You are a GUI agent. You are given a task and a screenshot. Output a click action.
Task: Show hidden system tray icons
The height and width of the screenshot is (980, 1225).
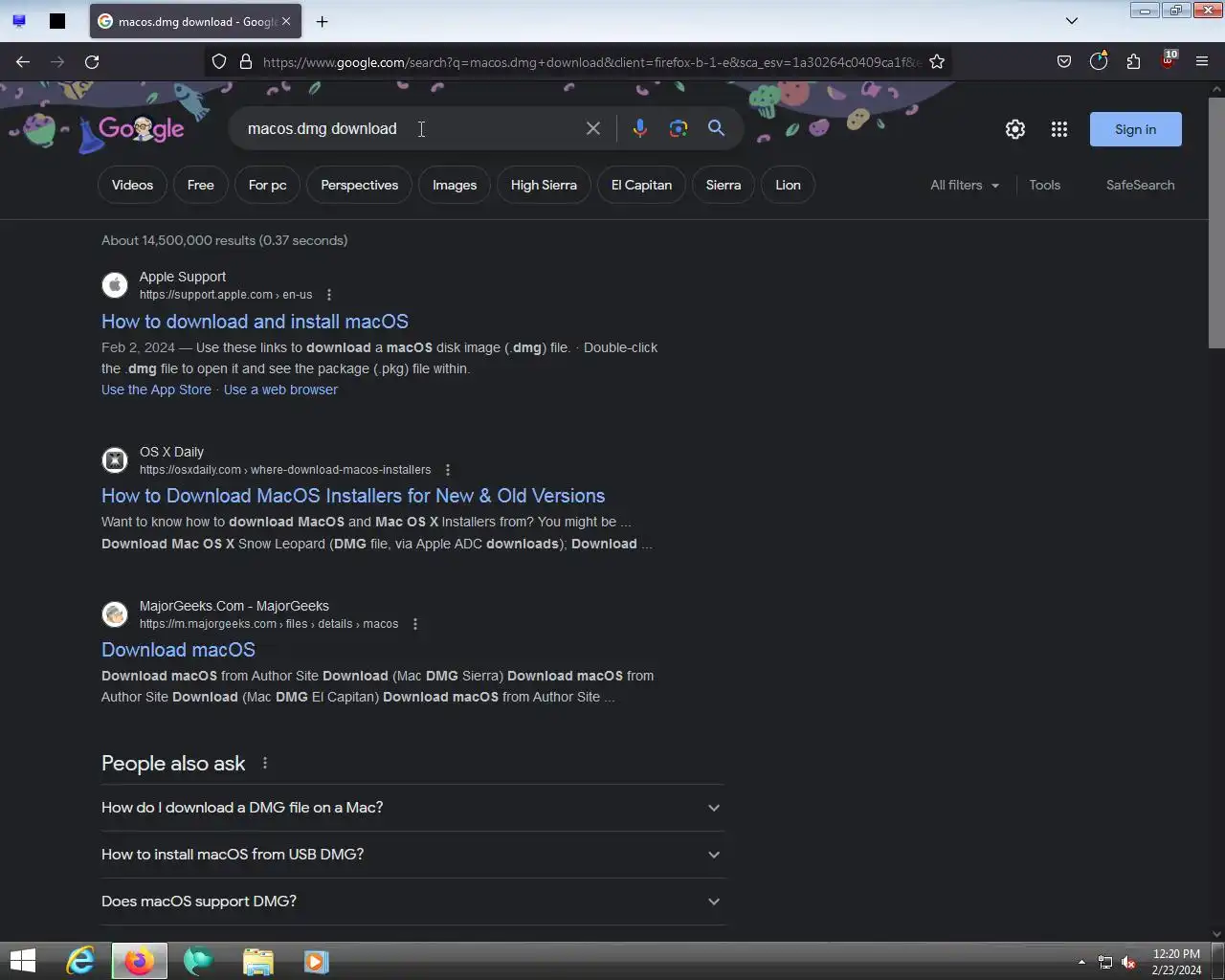(x=1081, y=962)
